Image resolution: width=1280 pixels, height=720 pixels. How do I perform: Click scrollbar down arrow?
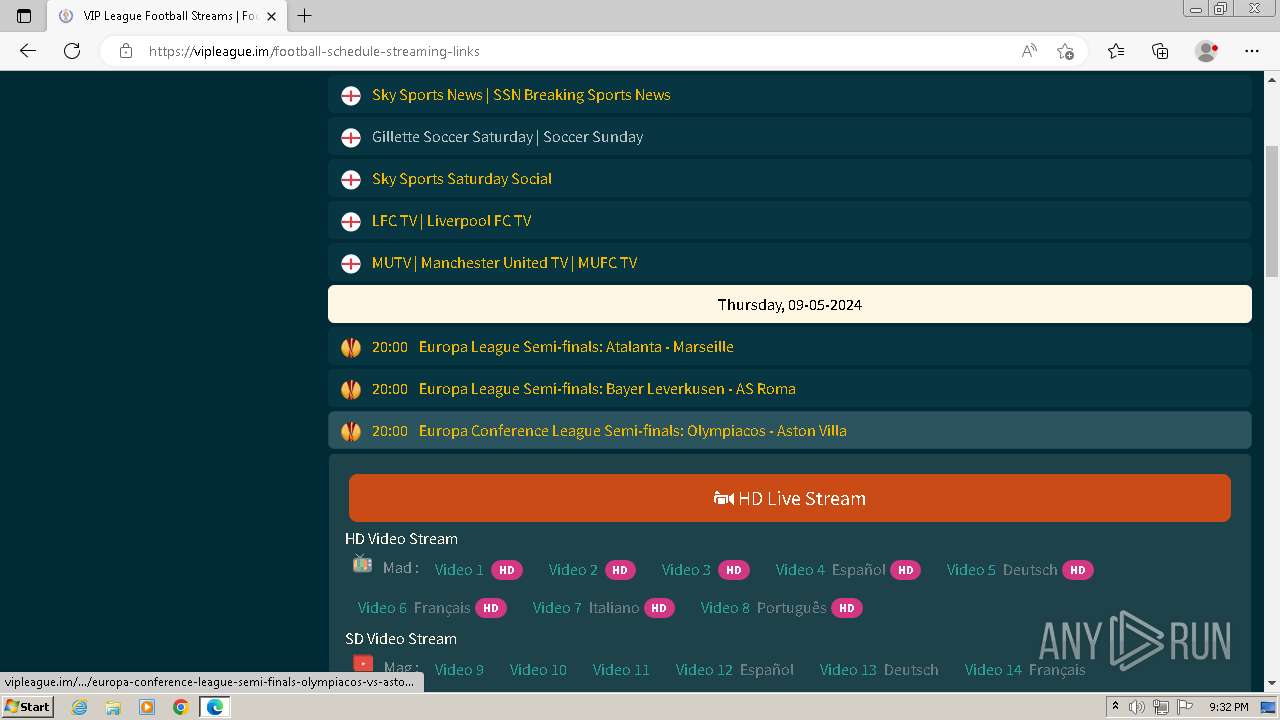1272,683
